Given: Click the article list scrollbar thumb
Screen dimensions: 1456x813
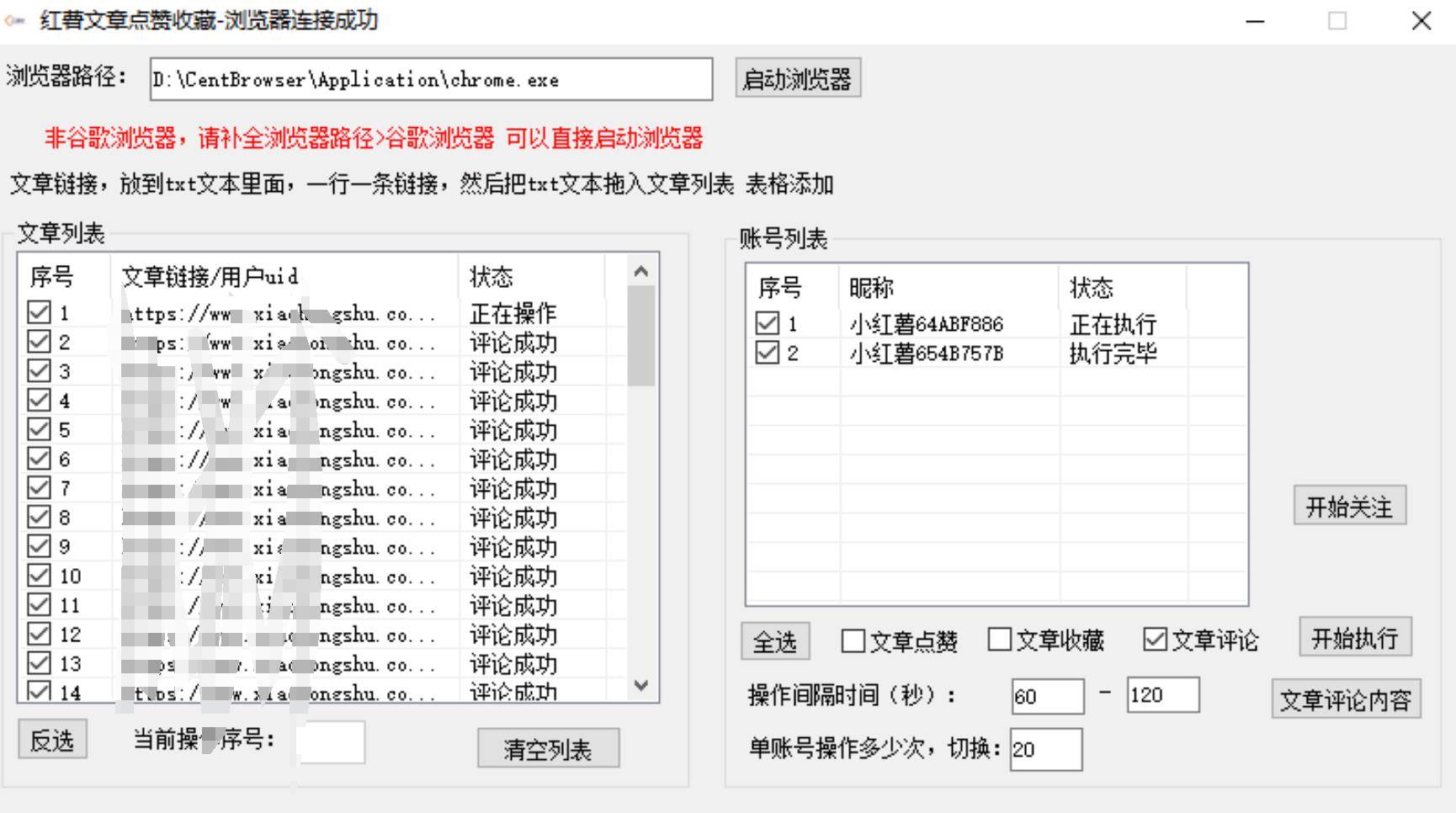Looking at the screenshot, I should coord(641,336).
